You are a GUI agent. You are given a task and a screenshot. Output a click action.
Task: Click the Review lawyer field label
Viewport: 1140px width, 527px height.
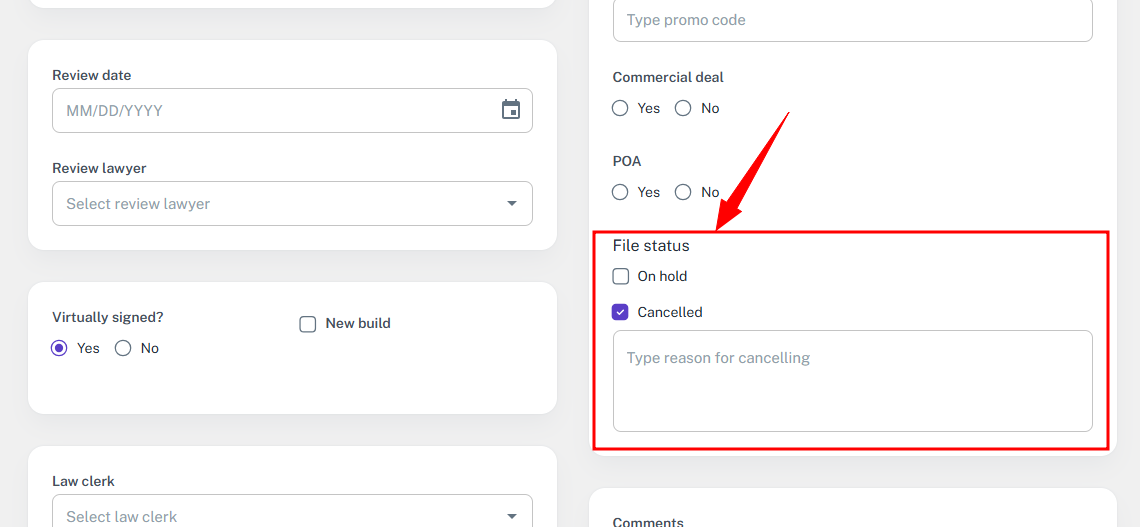pos(99,168)
